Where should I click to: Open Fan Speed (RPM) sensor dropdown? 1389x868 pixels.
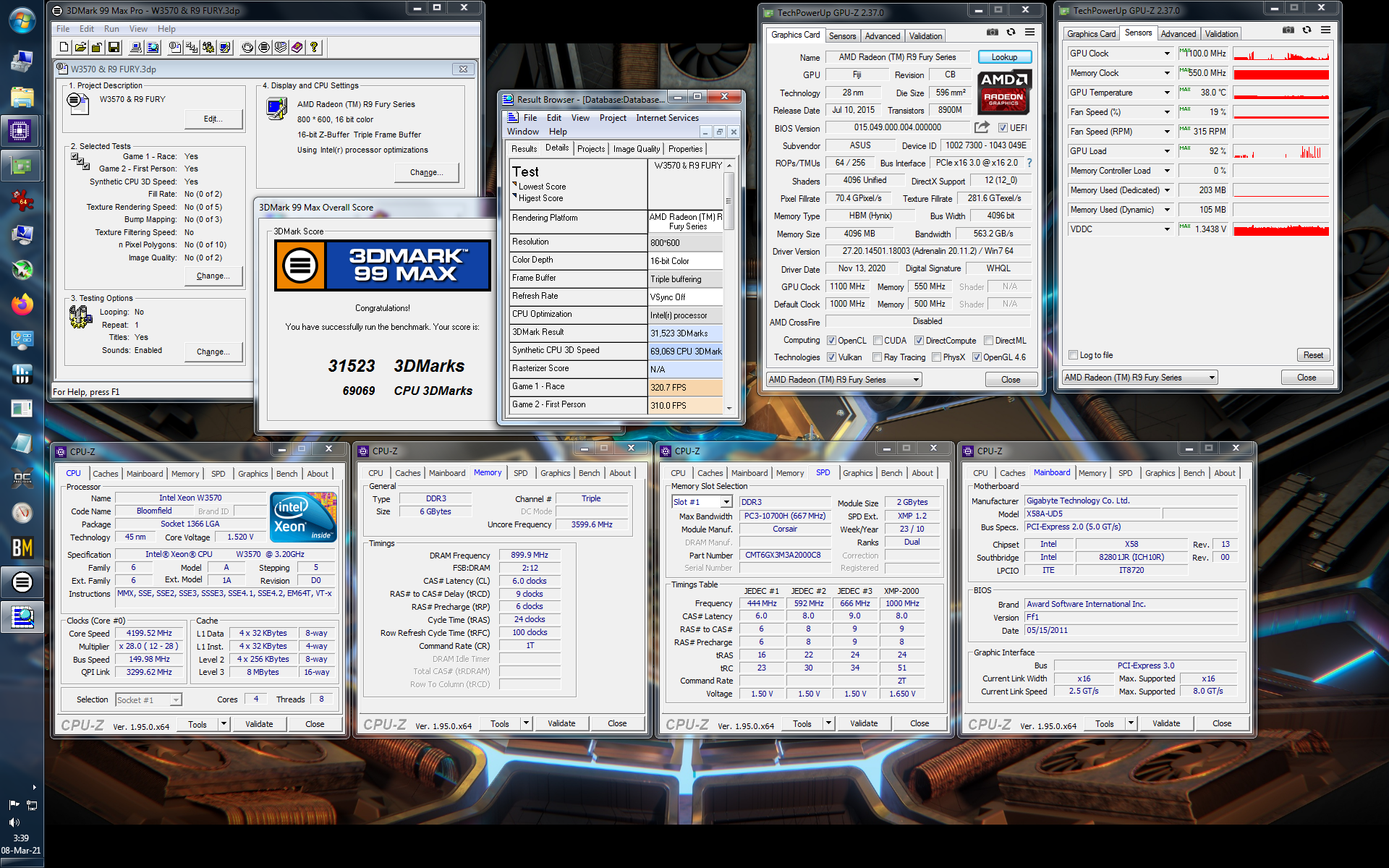click(1167, 132)
